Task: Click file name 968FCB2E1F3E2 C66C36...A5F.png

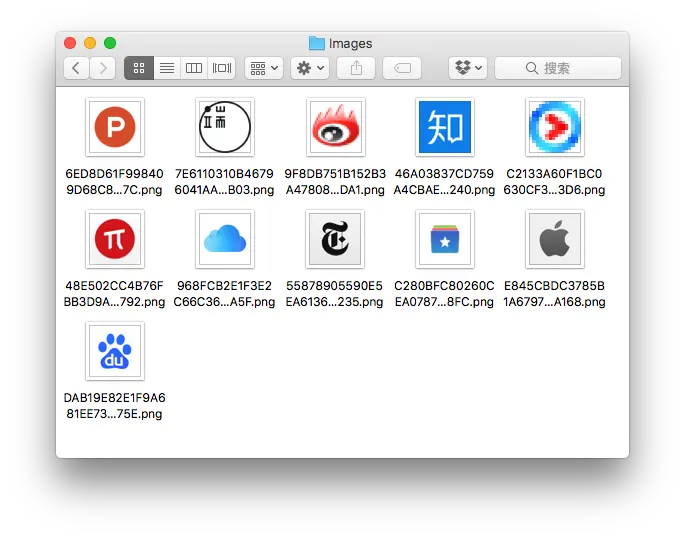Action: 224,293
